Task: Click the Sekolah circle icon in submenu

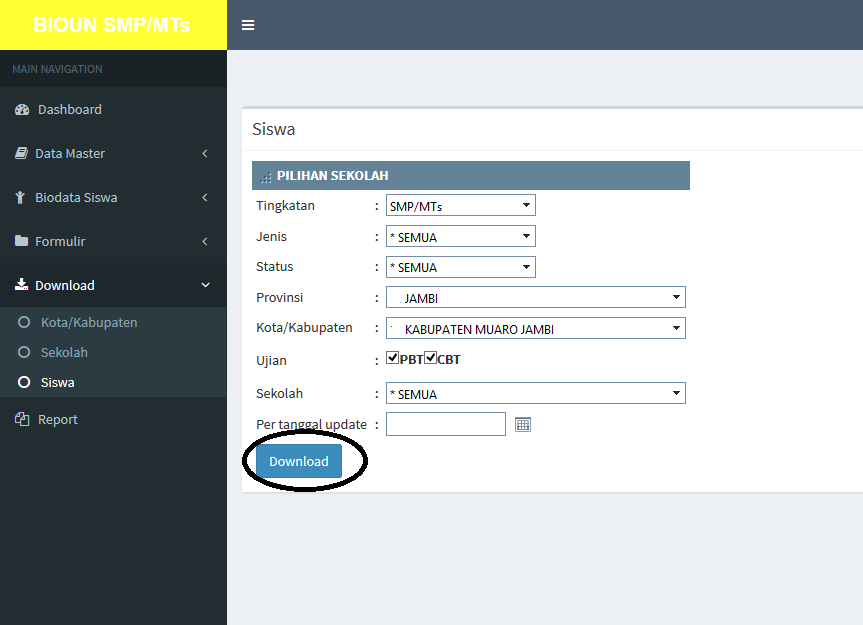Action: [x=24, y=352]
